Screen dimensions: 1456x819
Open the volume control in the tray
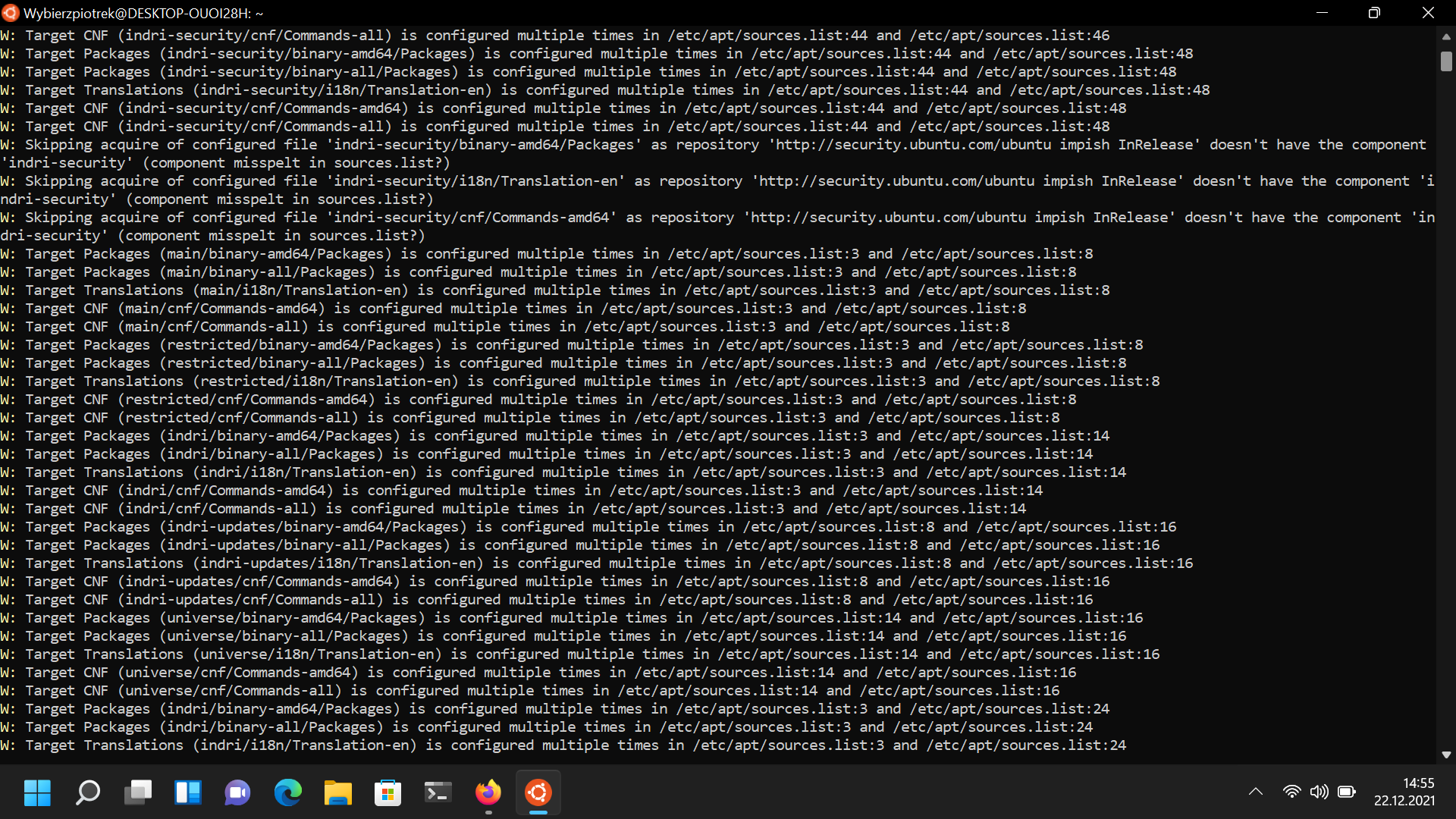(1319, 792)
